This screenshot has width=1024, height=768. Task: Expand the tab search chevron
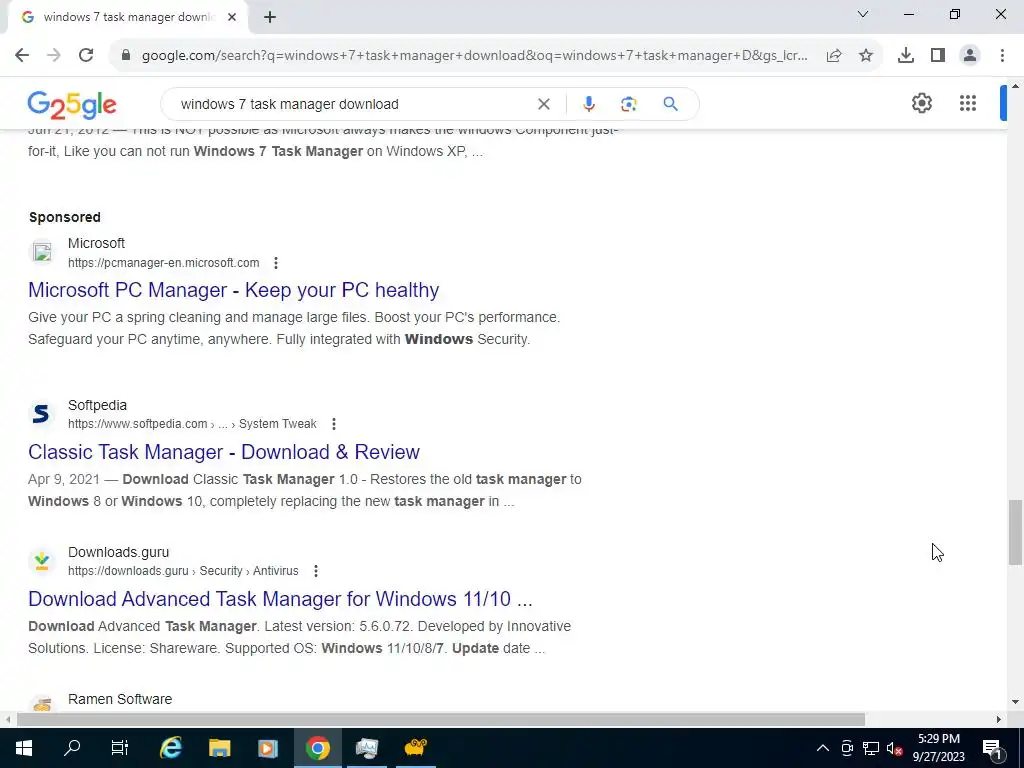click(863, 14)
